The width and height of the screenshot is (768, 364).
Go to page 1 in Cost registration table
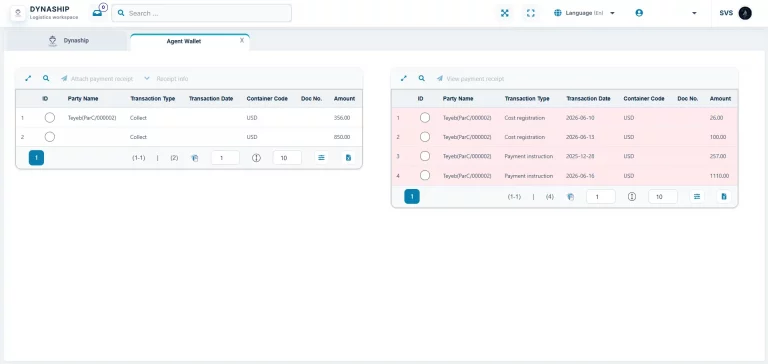[412, 196]
